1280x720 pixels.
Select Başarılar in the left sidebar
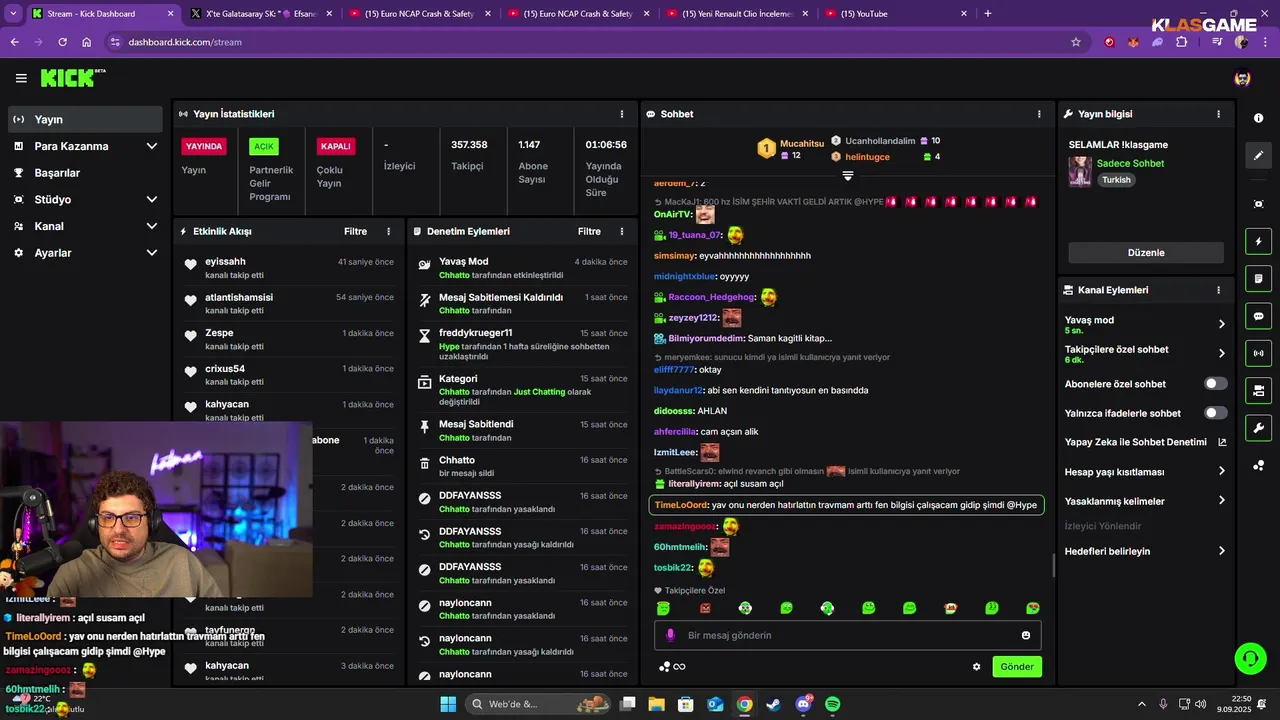(x=85, y=173)
